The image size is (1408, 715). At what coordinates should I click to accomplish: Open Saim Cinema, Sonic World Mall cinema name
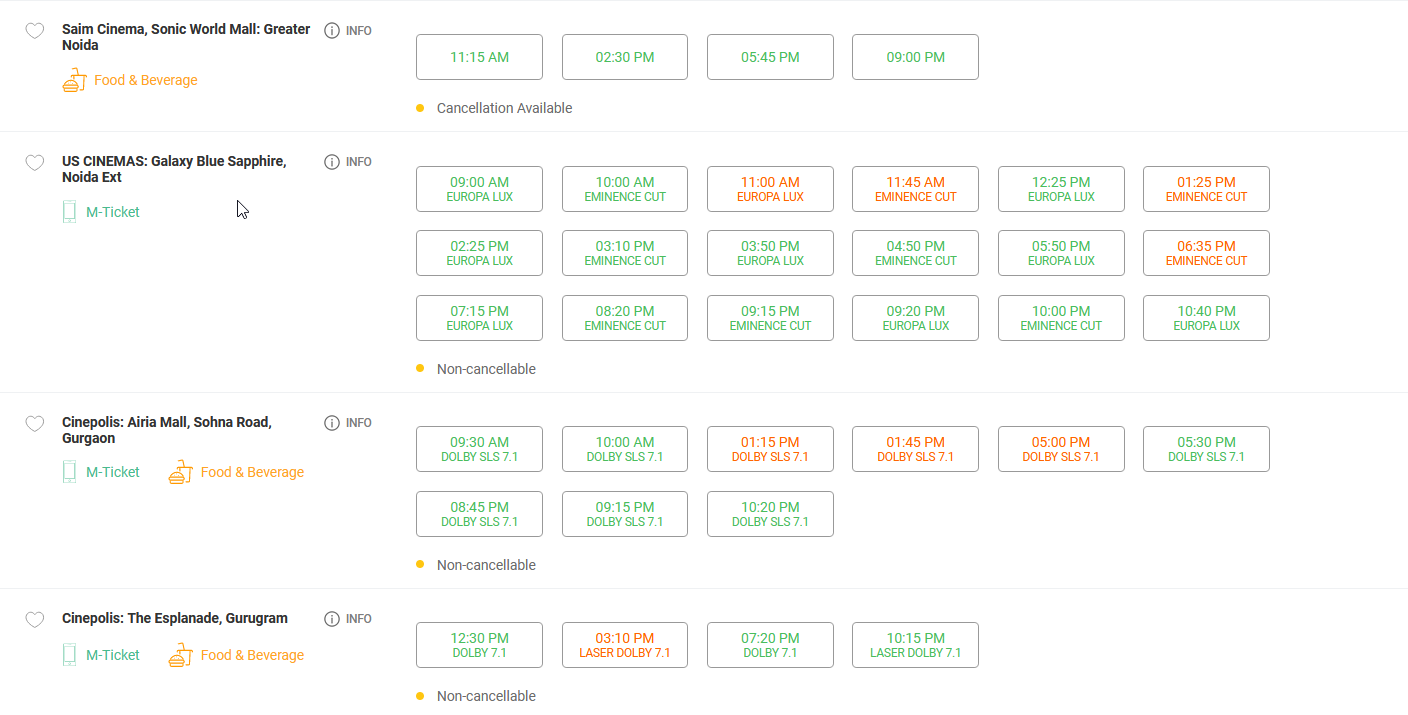[x=186, y=37]
